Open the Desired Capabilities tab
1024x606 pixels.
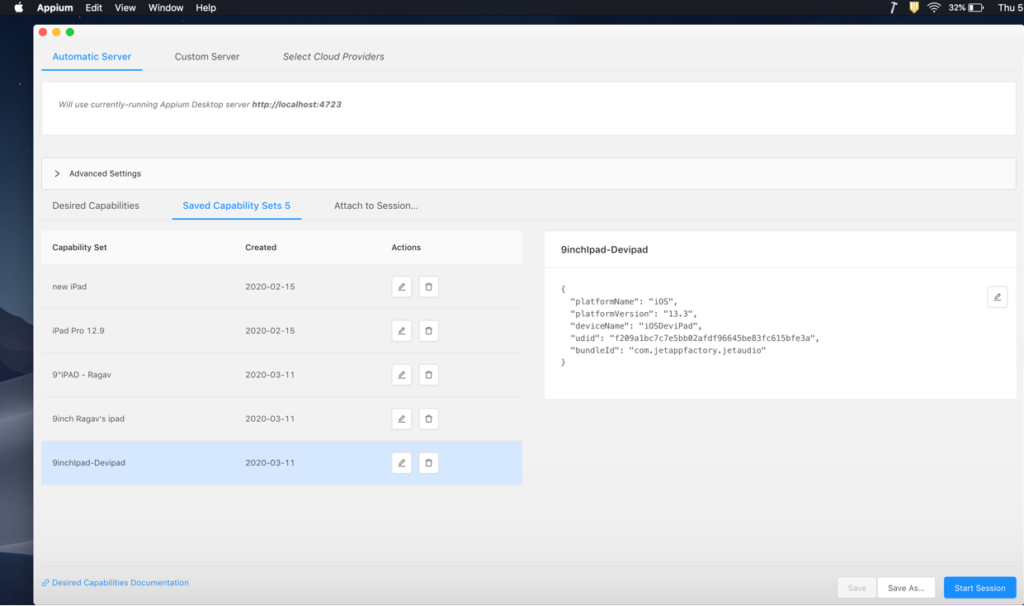tap(95, 206)
